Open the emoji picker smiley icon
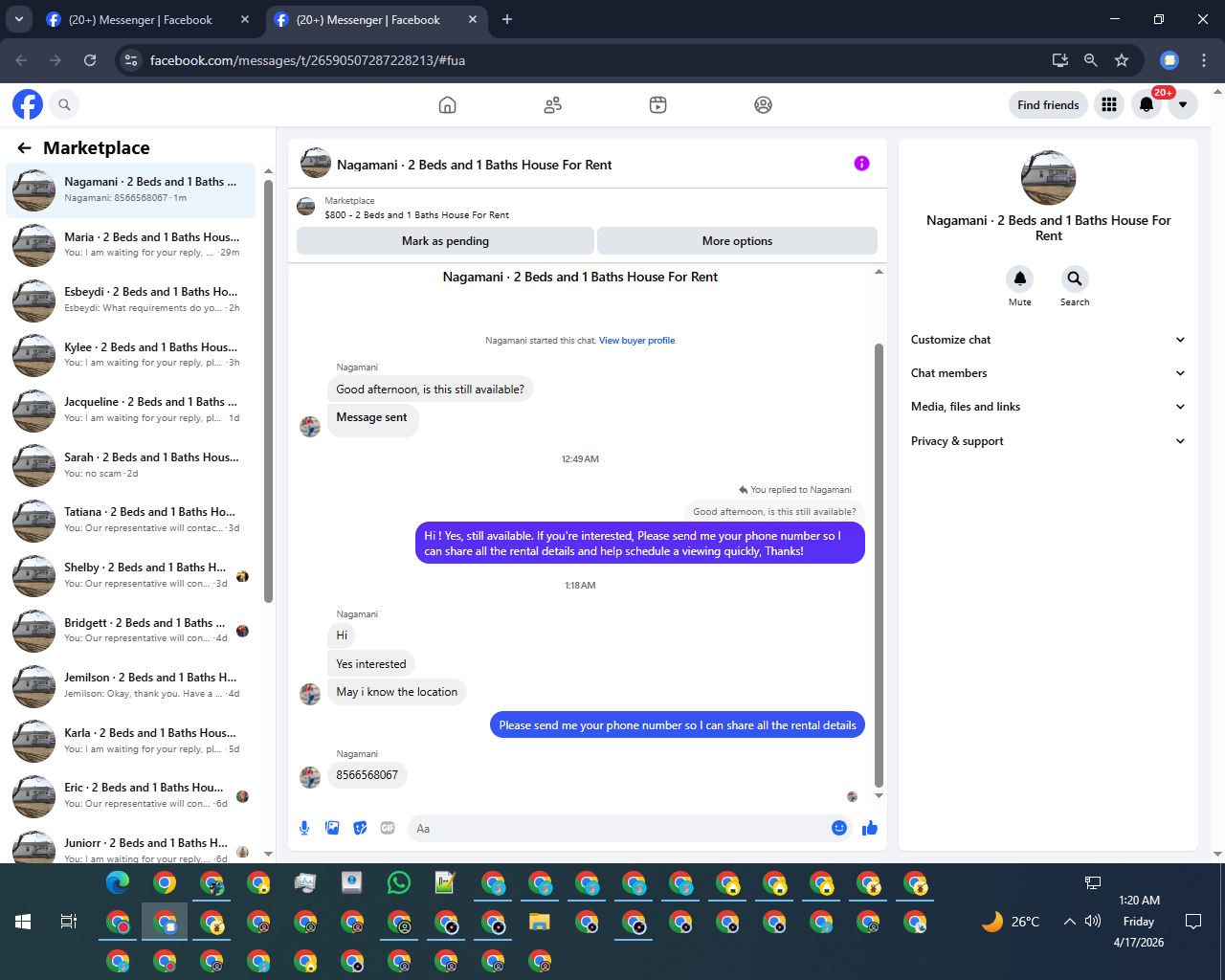 (839, 828)
